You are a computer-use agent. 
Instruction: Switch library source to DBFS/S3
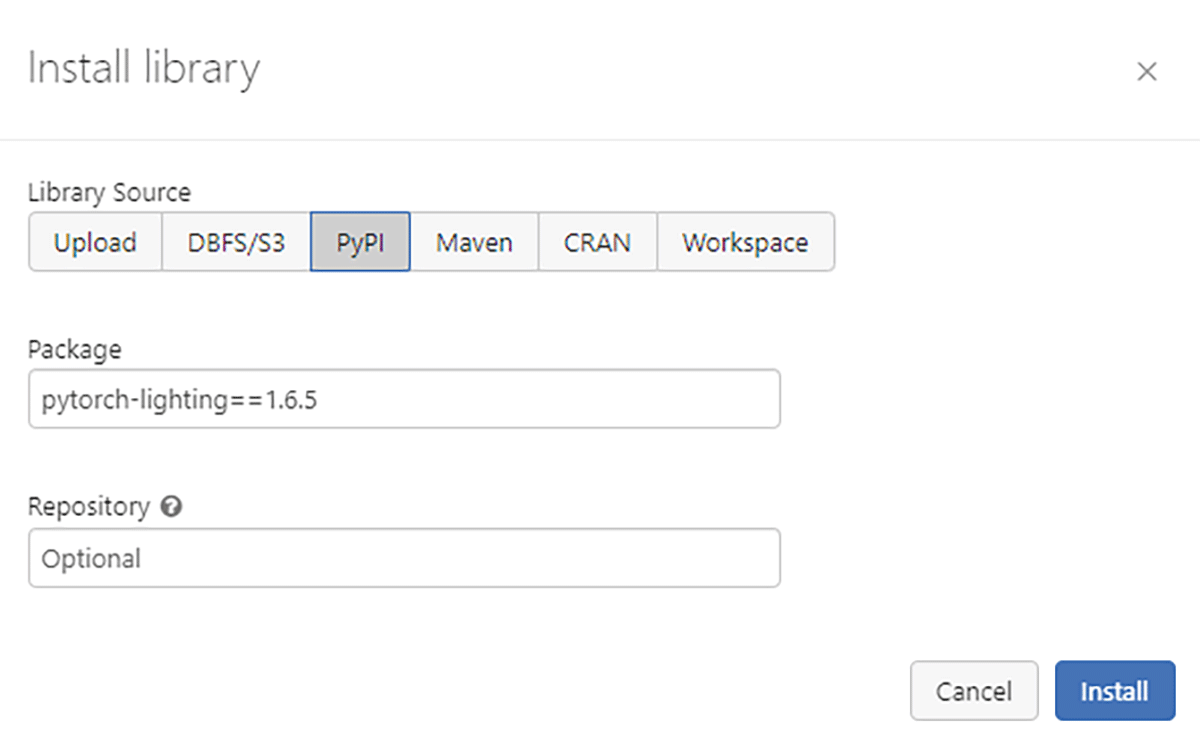(x=236, y=242)
